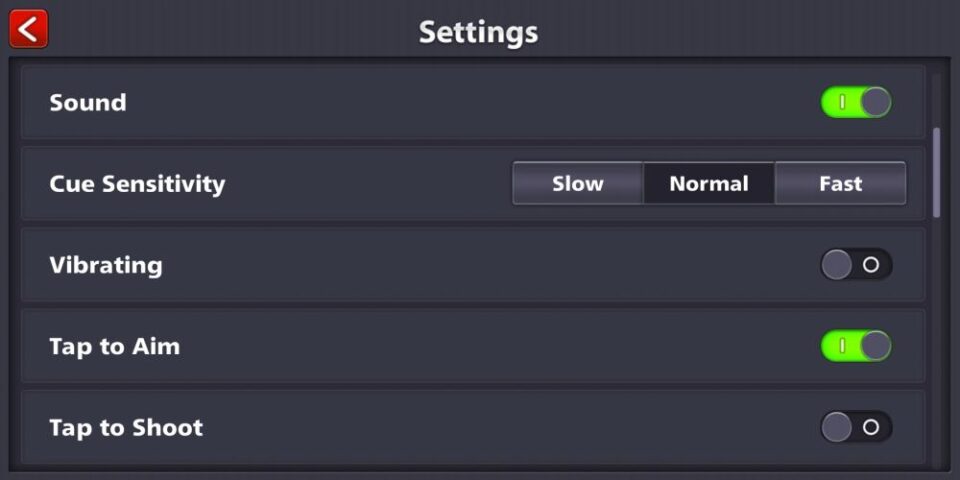Screen dimensions: 960x480
Task: Click the Vibrating label text
Action: (106, 265)
